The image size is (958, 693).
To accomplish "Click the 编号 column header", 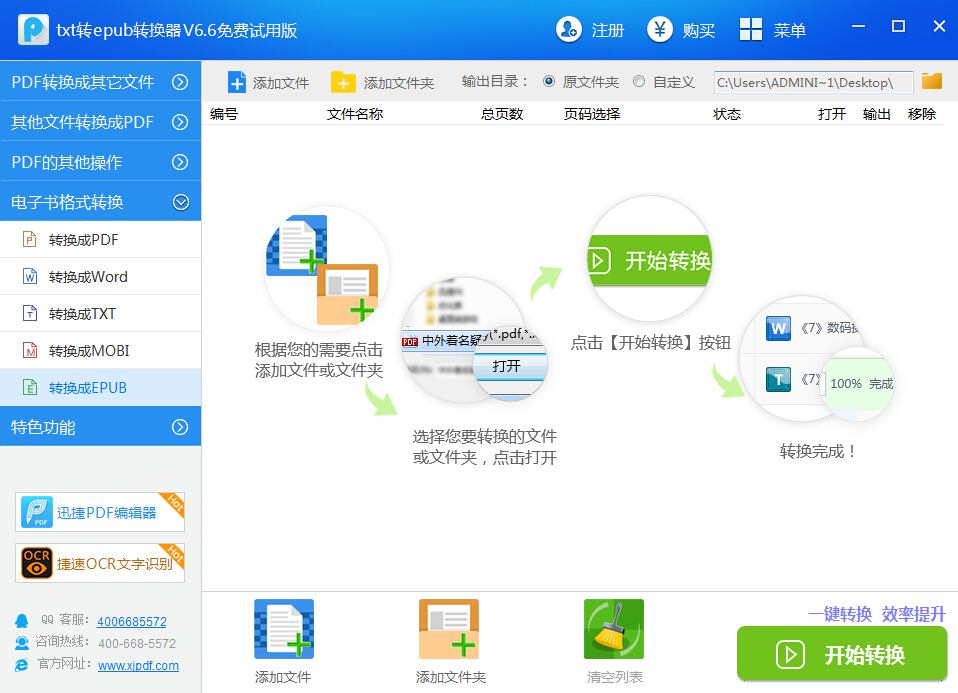I will click(224, 114).
